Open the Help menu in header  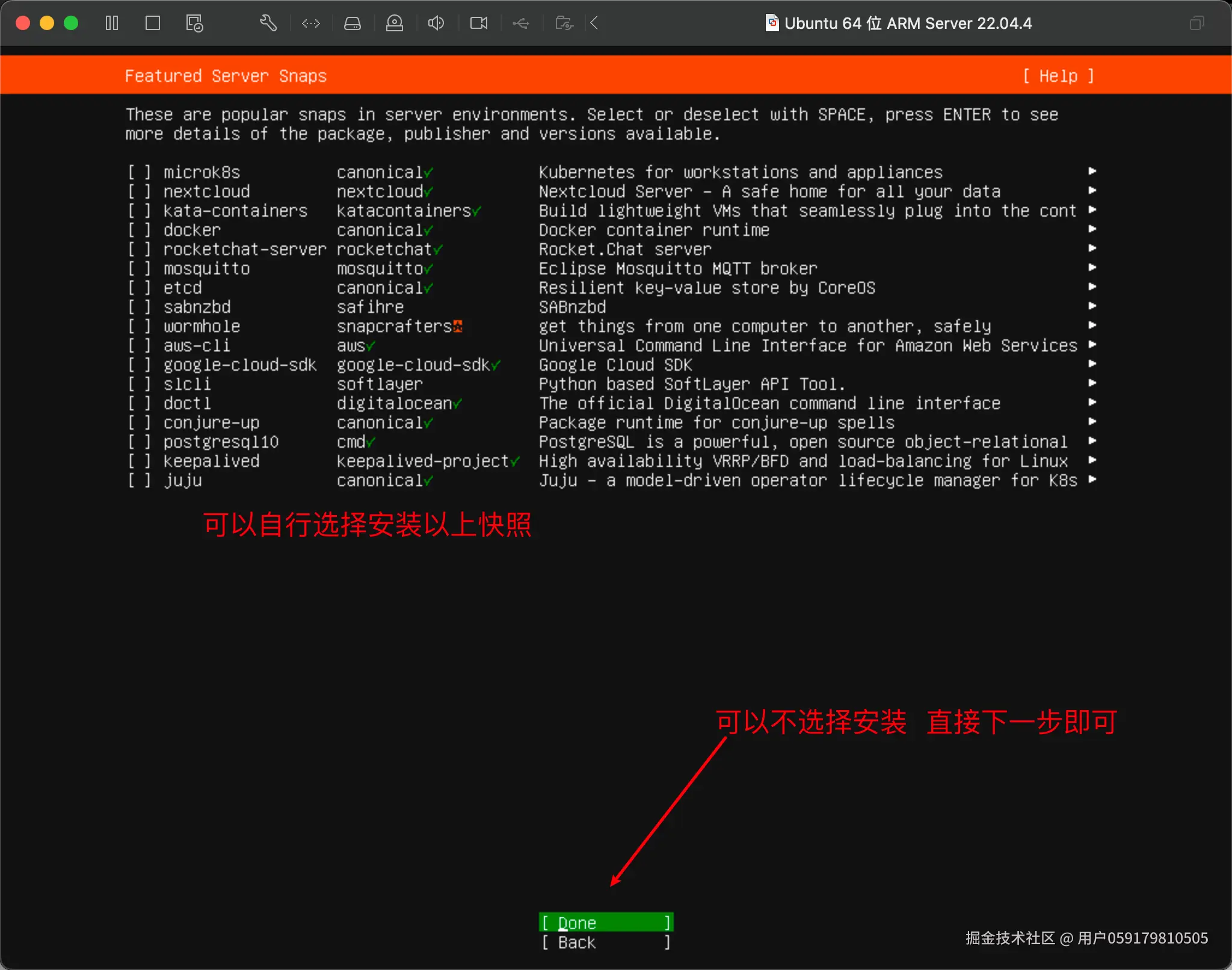click(x=1058, y=76)
